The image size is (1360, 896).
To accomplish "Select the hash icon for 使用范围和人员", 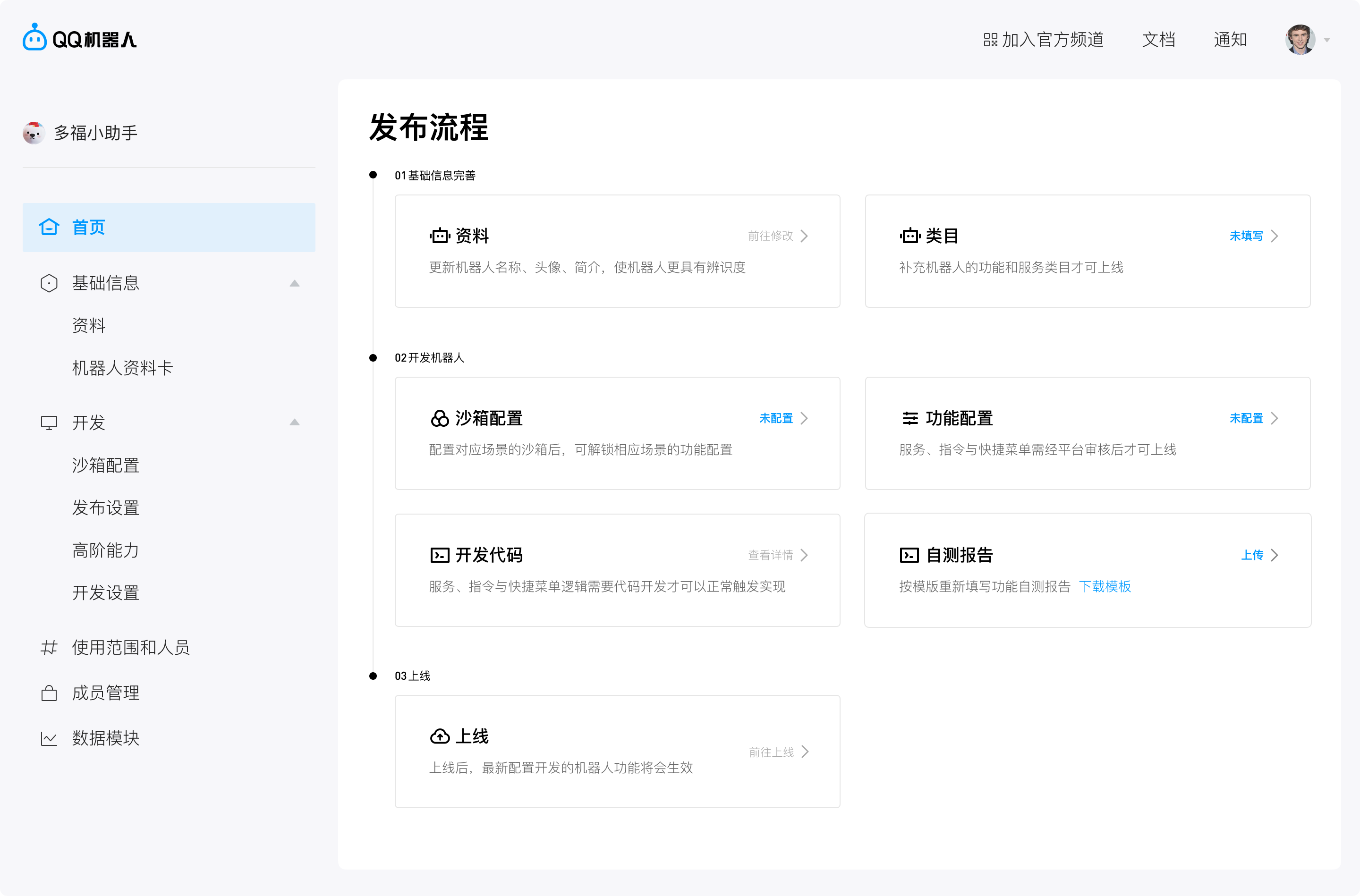I will 49,647.
